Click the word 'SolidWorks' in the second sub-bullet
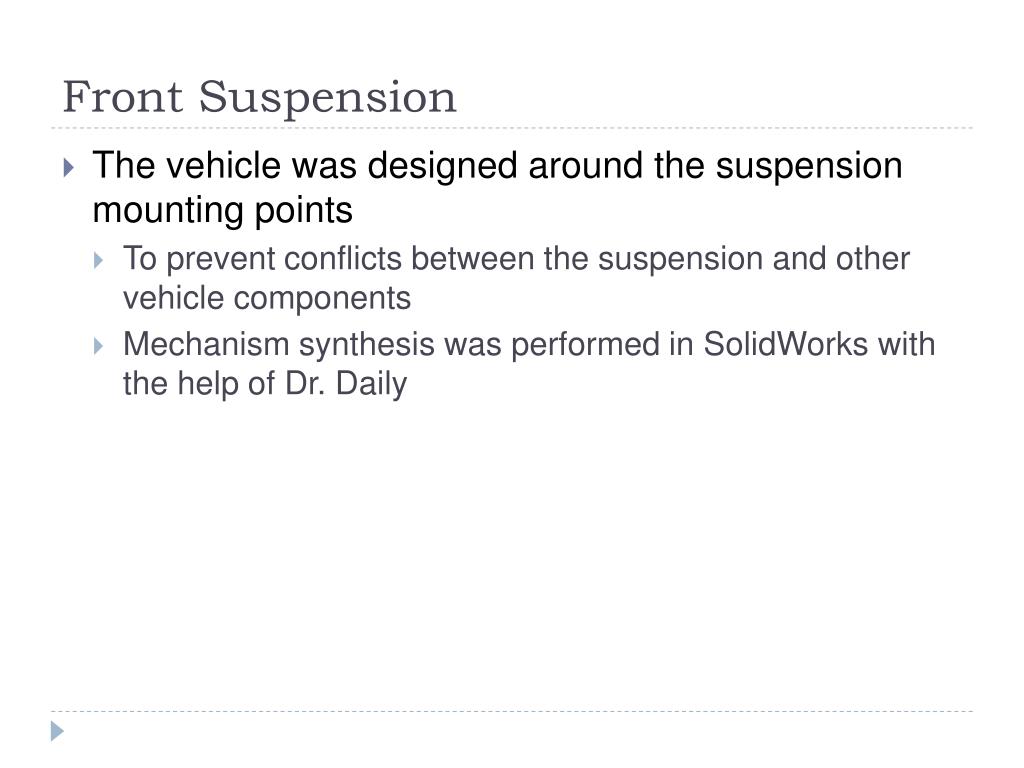1024x768 pixels. 785,344
